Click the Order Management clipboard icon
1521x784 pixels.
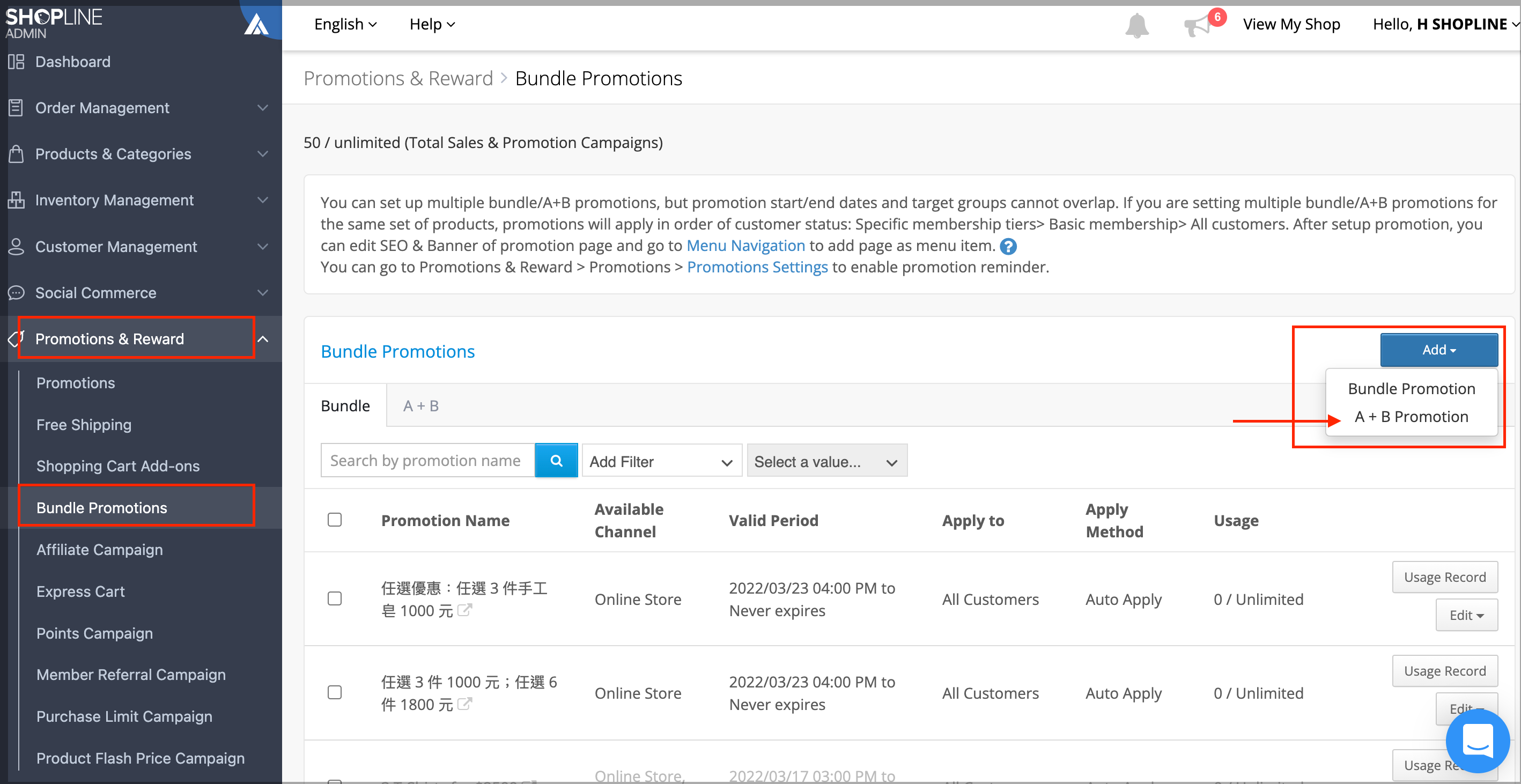(x=16, y=107)
